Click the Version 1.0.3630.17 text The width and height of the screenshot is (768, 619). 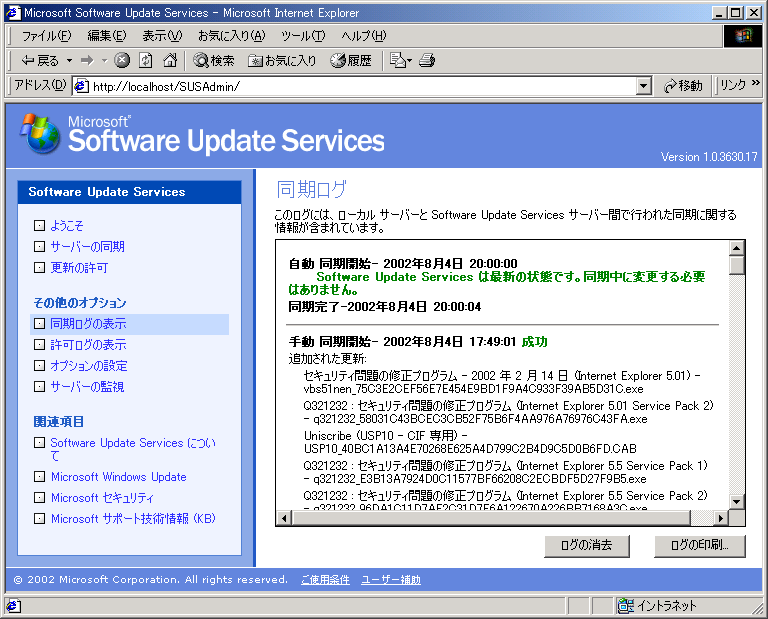pos(709,157)
